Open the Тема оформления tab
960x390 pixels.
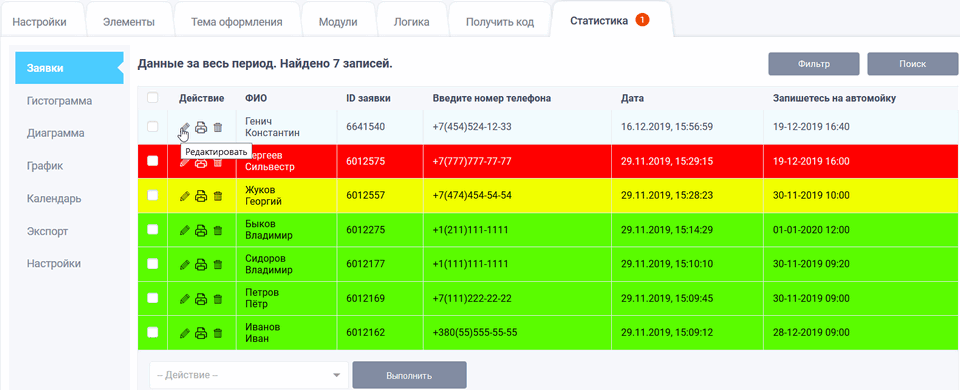pos(236,22)
